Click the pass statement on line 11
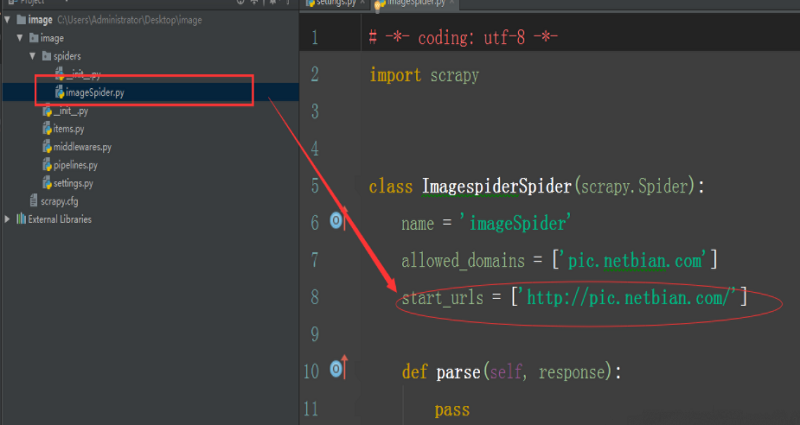 [x=452, y=410]
